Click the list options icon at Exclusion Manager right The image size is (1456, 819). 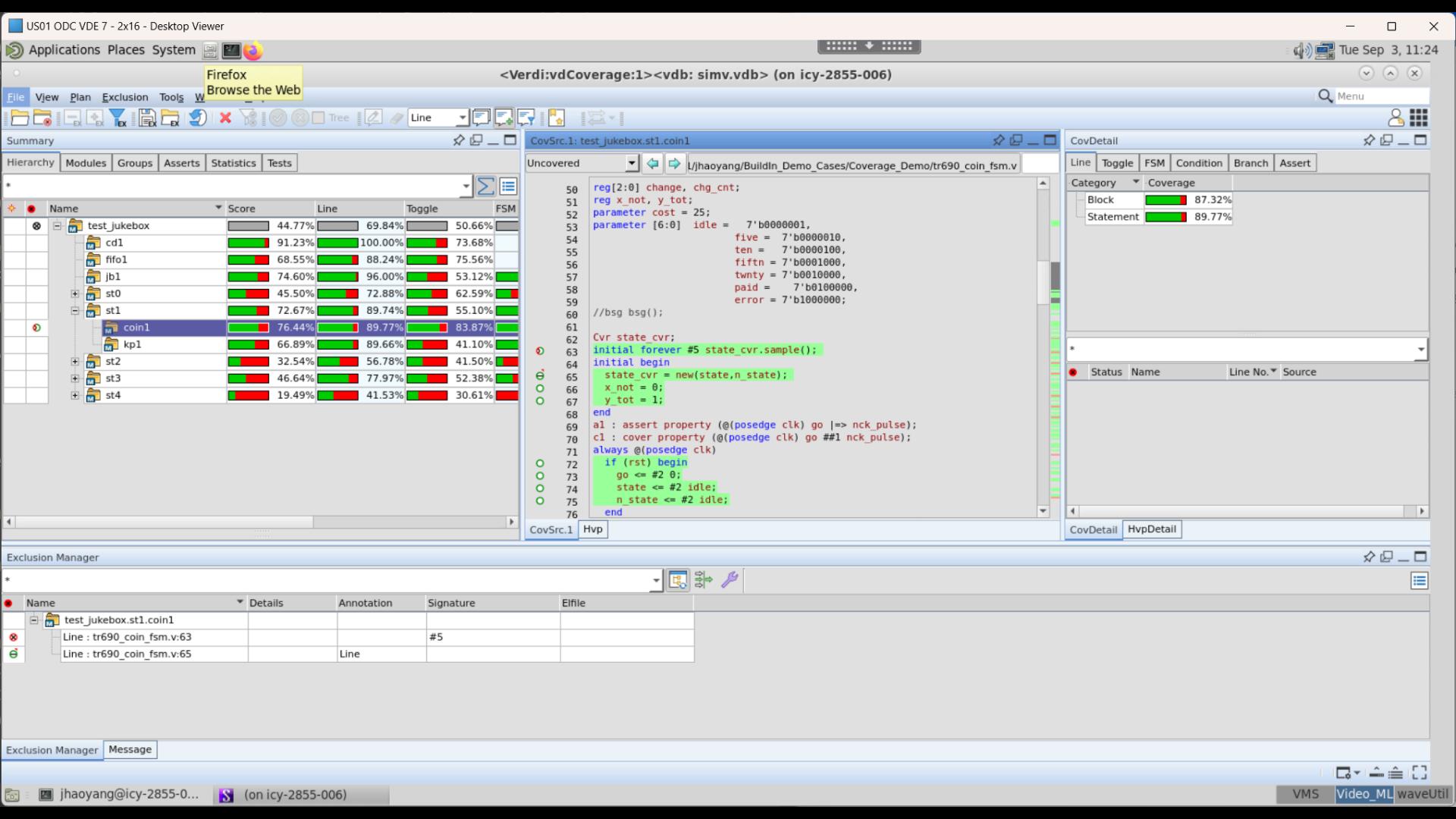pyautogui.click(x=1420, y=581)
